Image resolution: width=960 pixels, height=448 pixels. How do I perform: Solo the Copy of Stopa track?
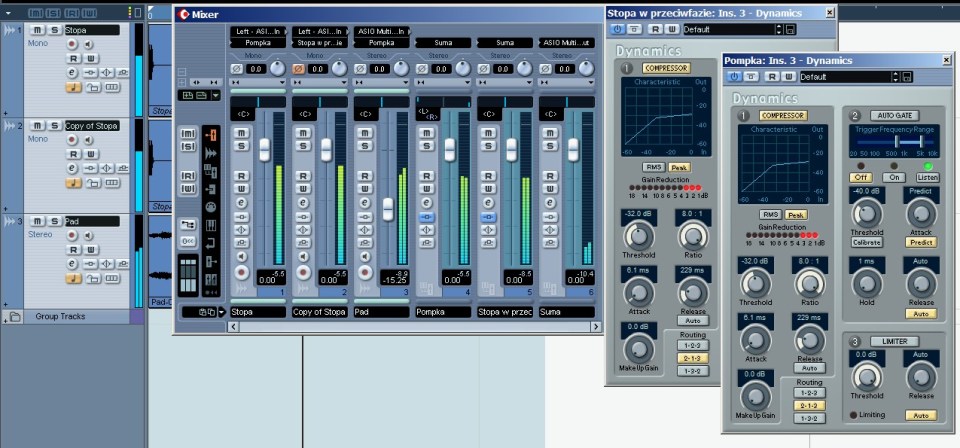53,126
